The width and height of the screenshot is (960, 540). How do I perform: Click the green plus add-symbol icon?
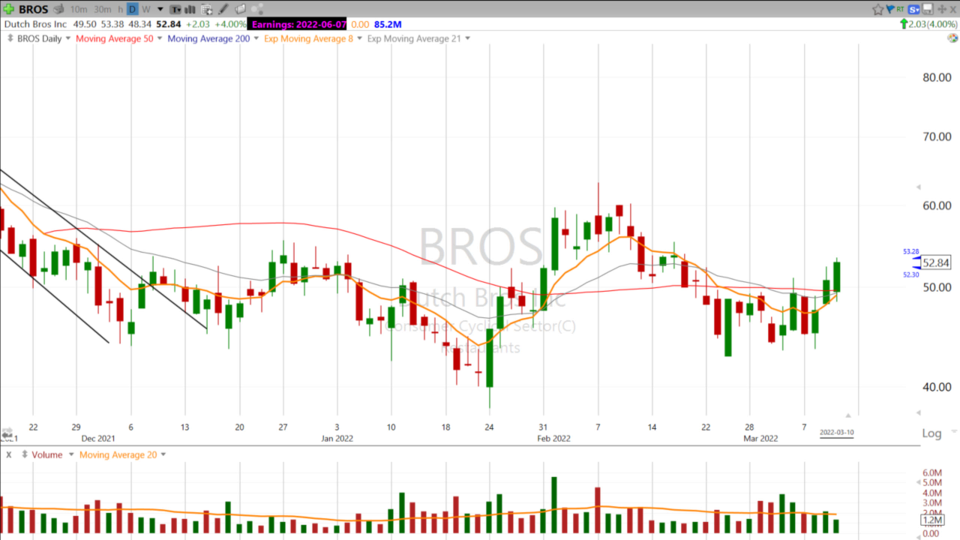pos(9,9)
